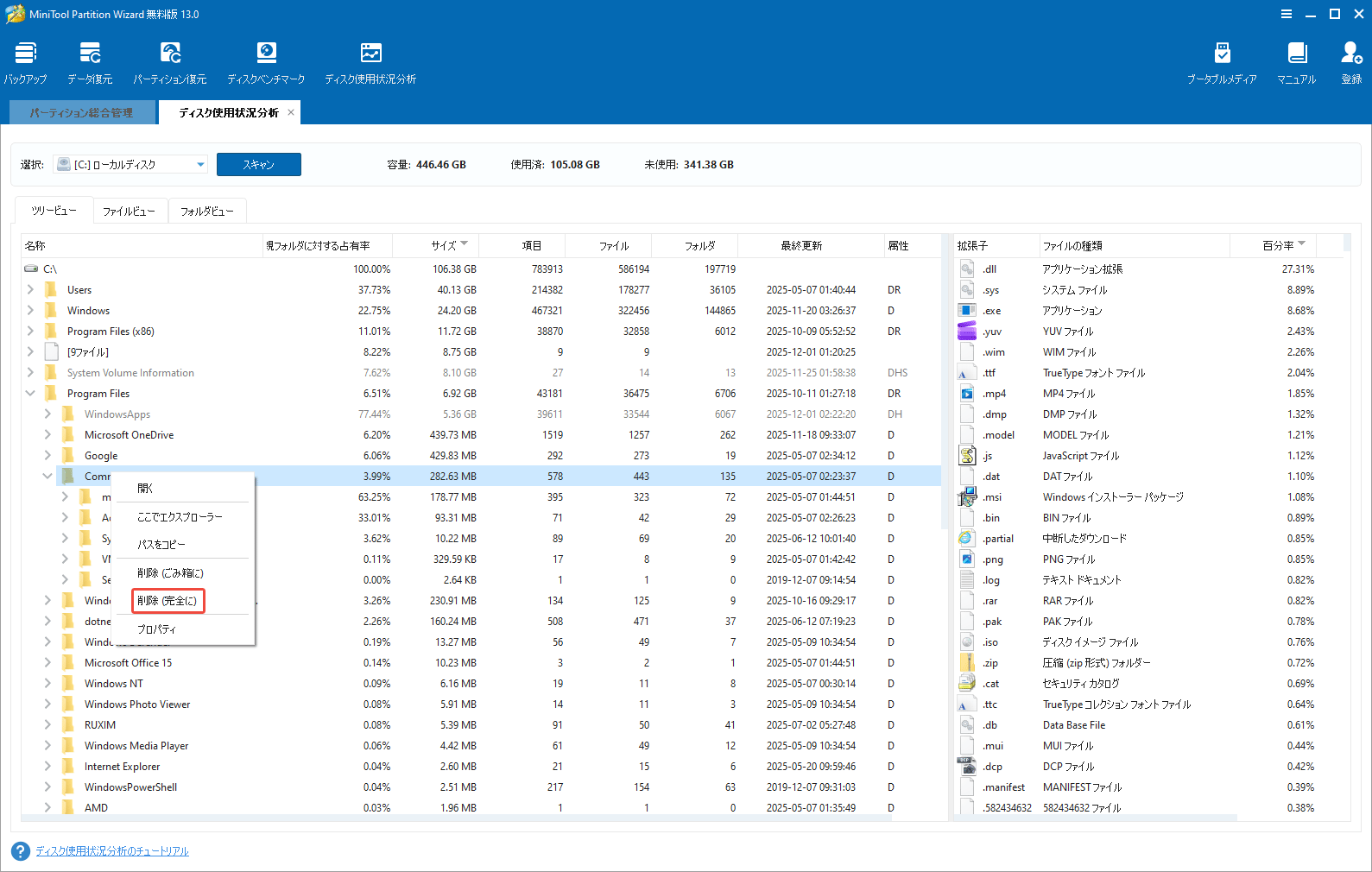The width and height of the screenshot is (1372, 872).
Task: Expand the Program Files (x86) node
Action: [x=31, y=331]
